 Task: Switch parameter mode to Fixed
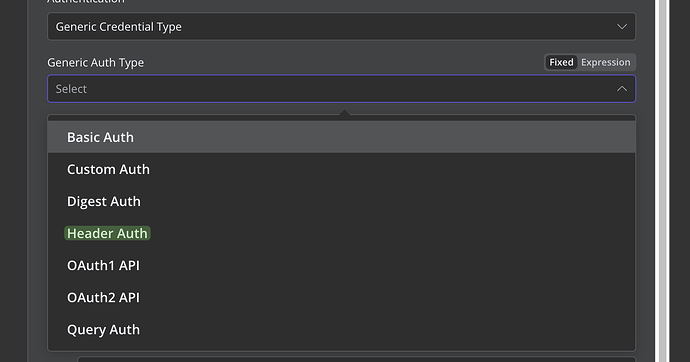coord(561,62)
